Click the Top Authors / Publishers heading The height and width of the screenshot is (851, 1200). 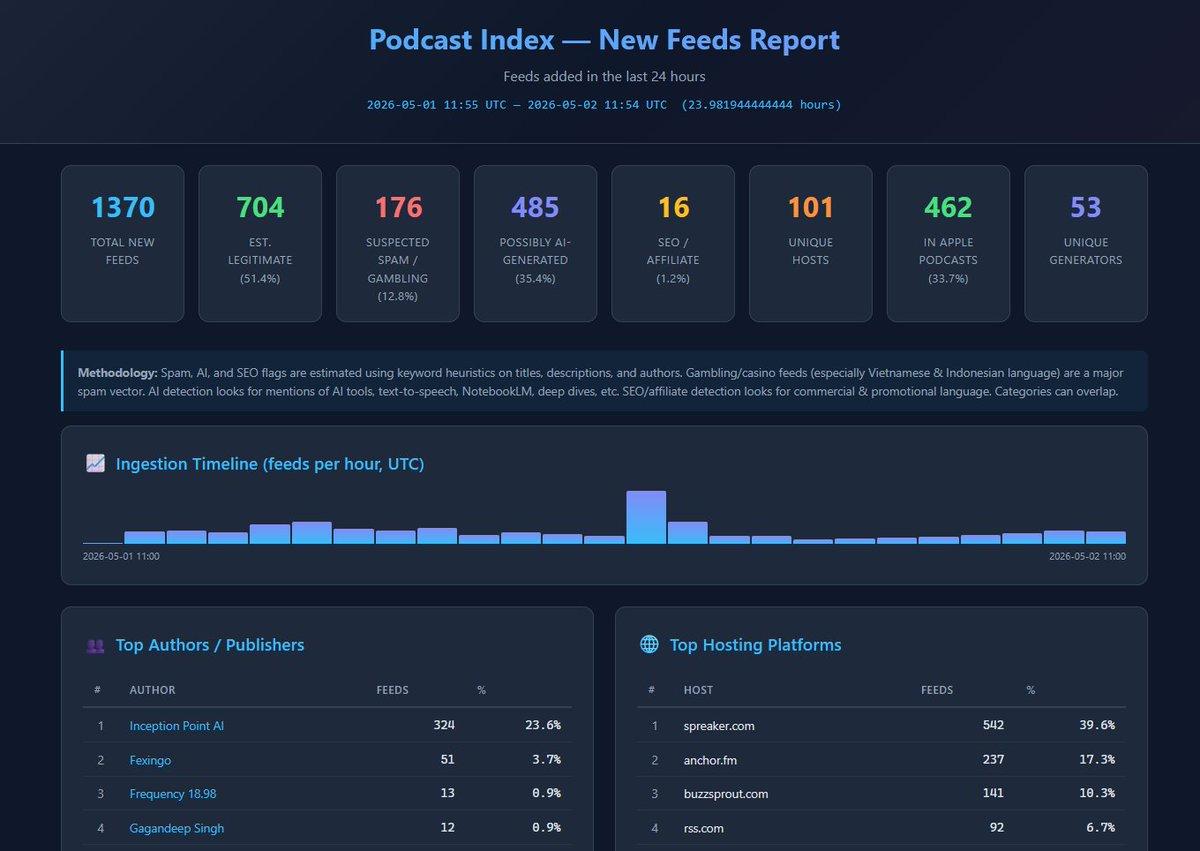tap(210, 645)
